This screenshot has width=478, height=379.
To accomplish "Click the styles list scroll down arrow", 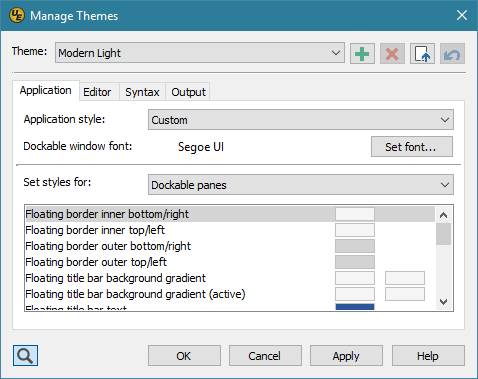I will [x=443, y=302].
